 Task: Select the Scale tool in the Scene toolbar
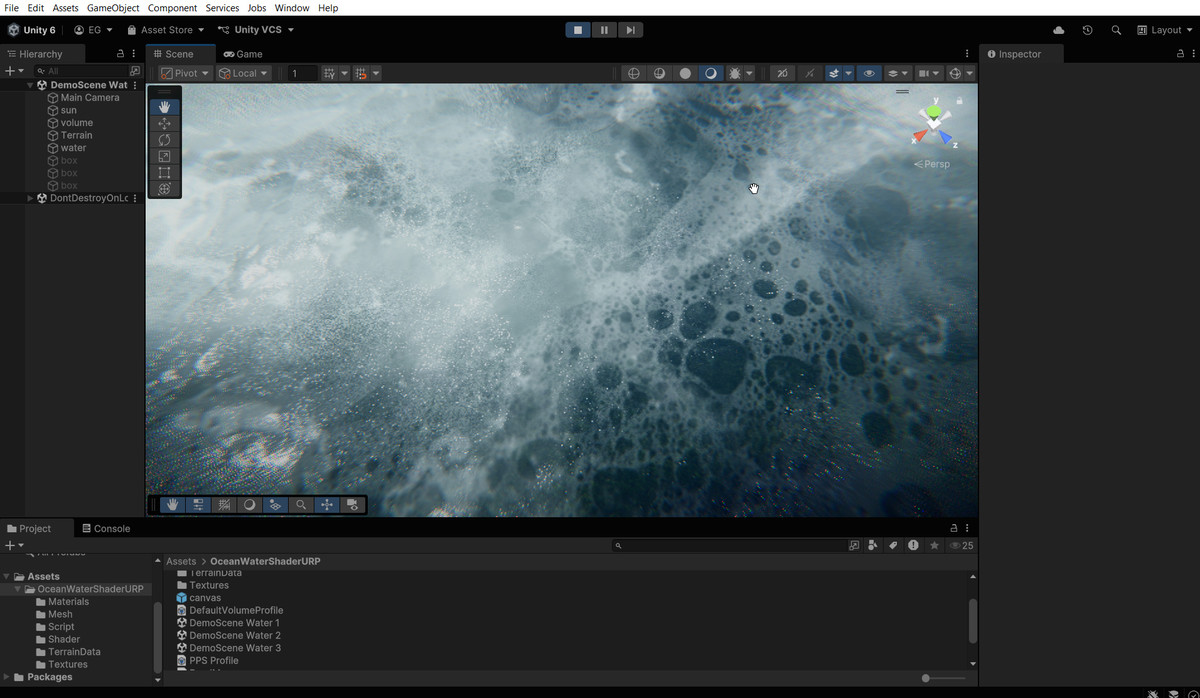click(165, 156)
